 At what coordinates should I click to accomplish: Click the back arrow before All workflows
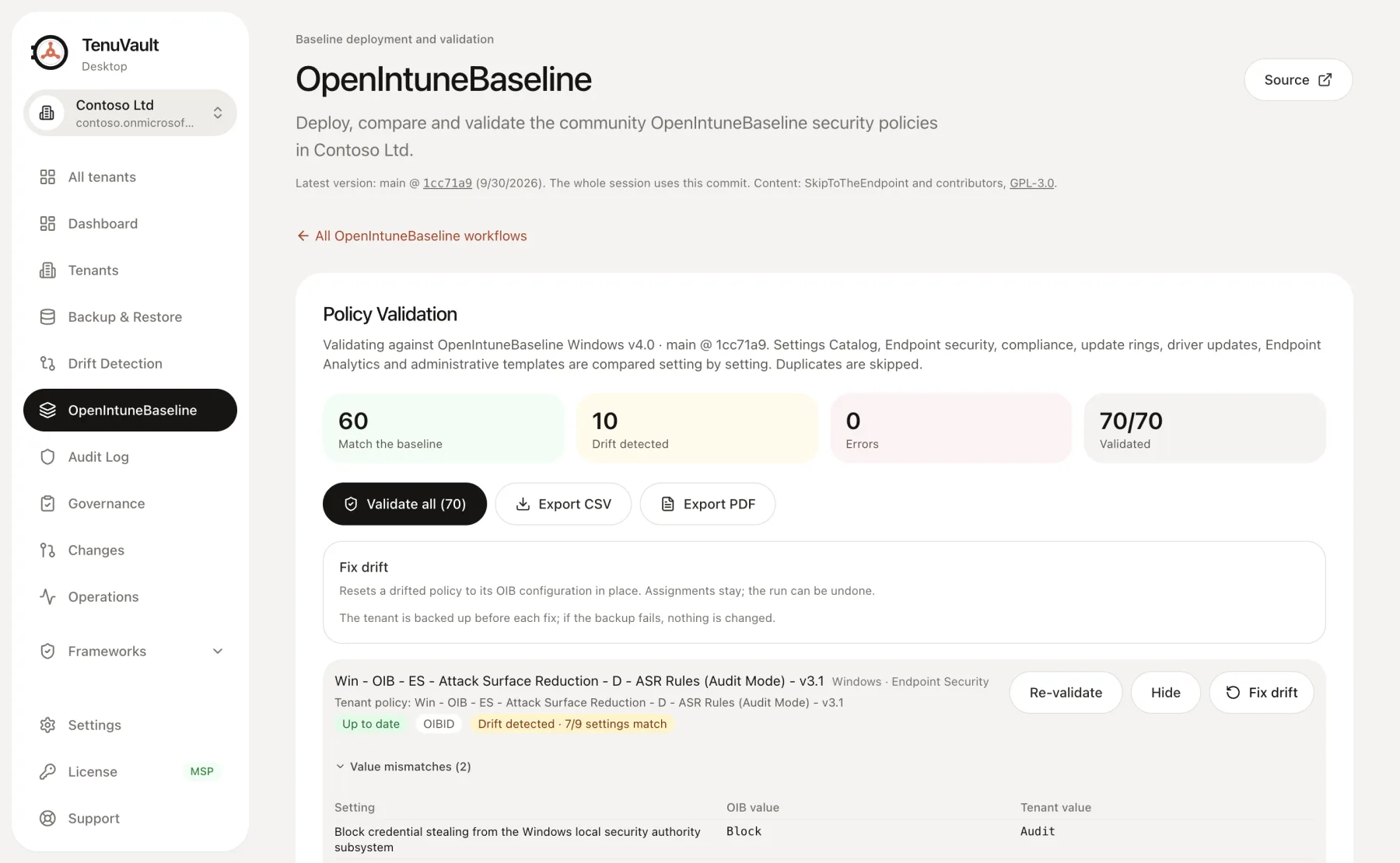pyautogui.click(x=303, y=236)
